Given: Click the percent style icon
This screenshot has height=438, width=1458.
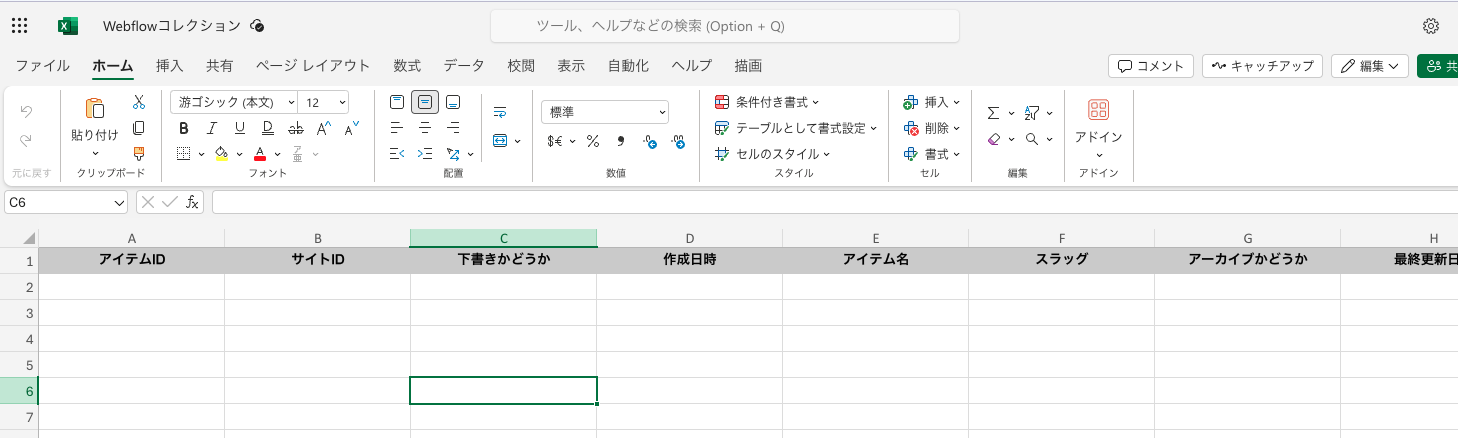Looking at the screenshot, I should coord(593,141).
